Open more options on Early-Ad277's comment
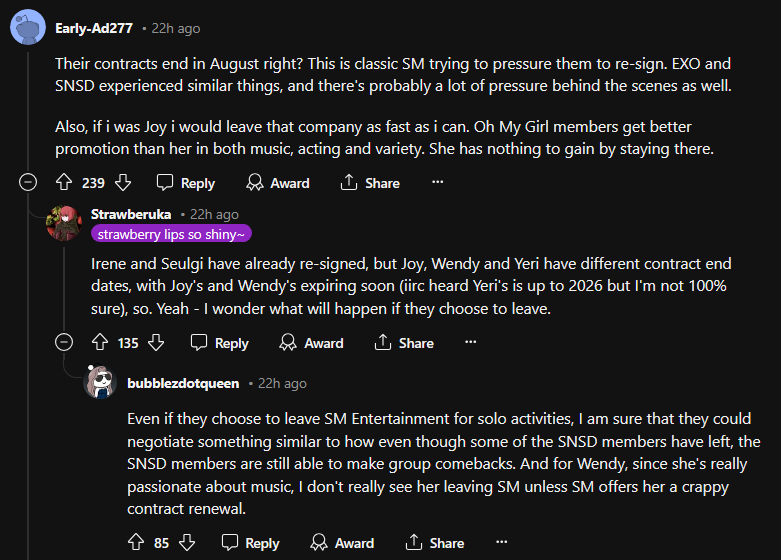Screen dimensions: 781x560 coord(437,183)
